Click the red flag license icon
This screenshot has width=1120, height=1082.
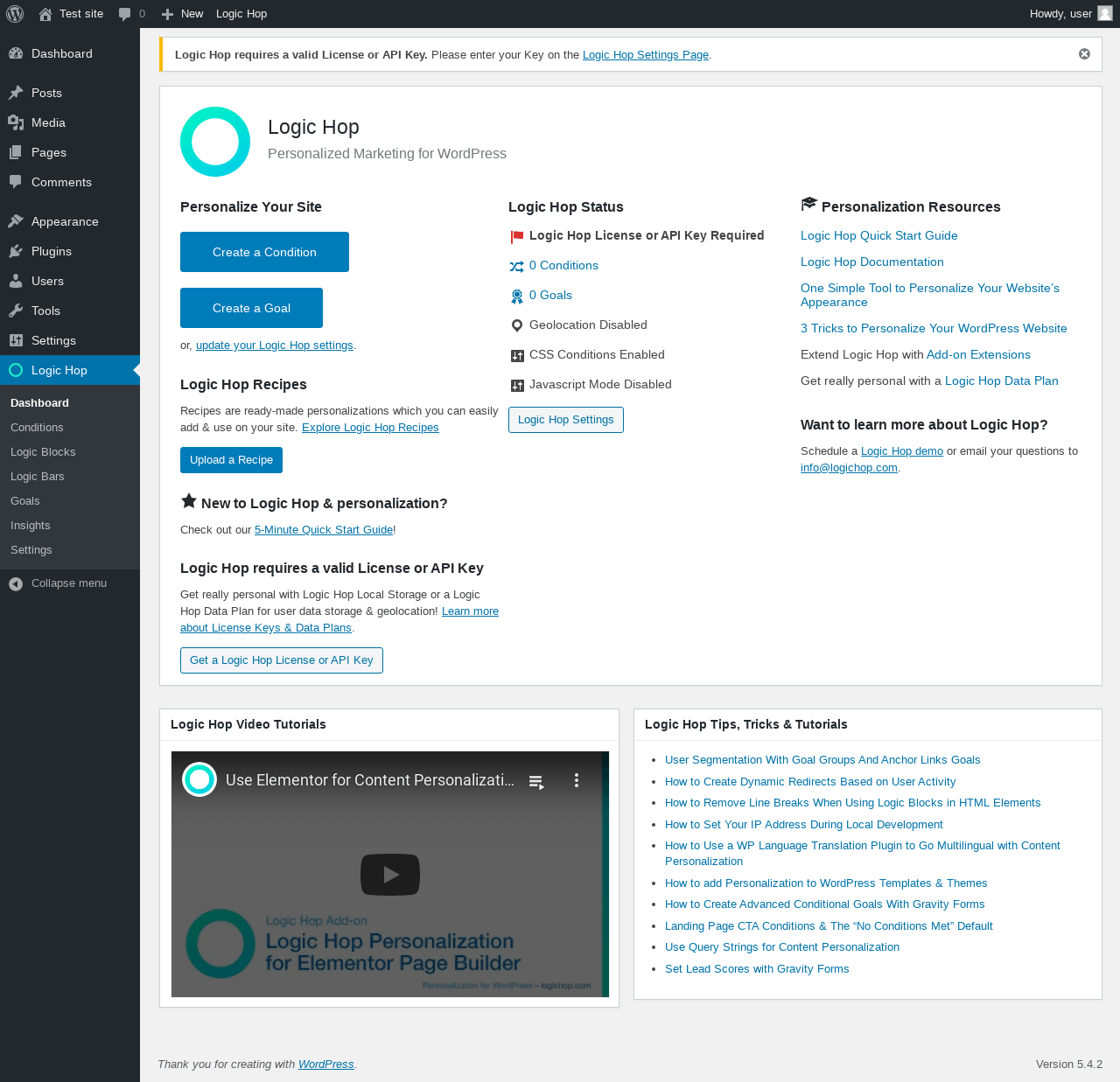click(x=517, y=236)
